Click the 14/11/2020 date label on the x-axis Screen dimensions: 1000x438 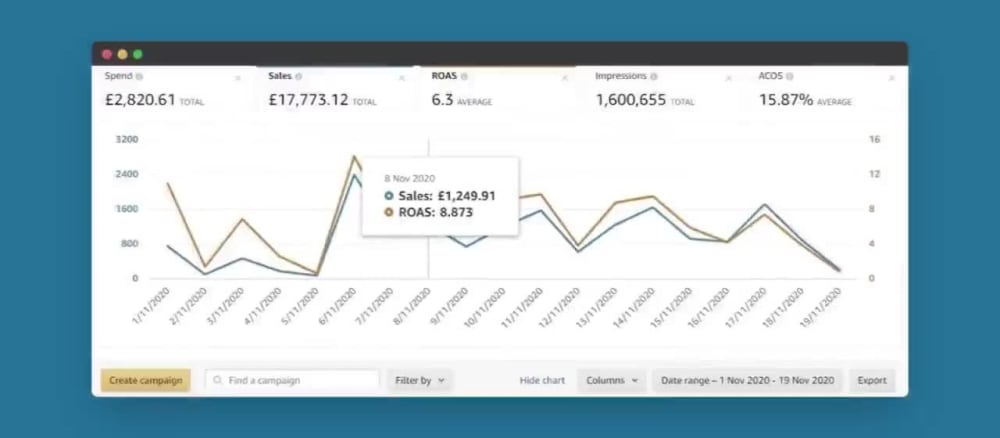pos(635,309)
